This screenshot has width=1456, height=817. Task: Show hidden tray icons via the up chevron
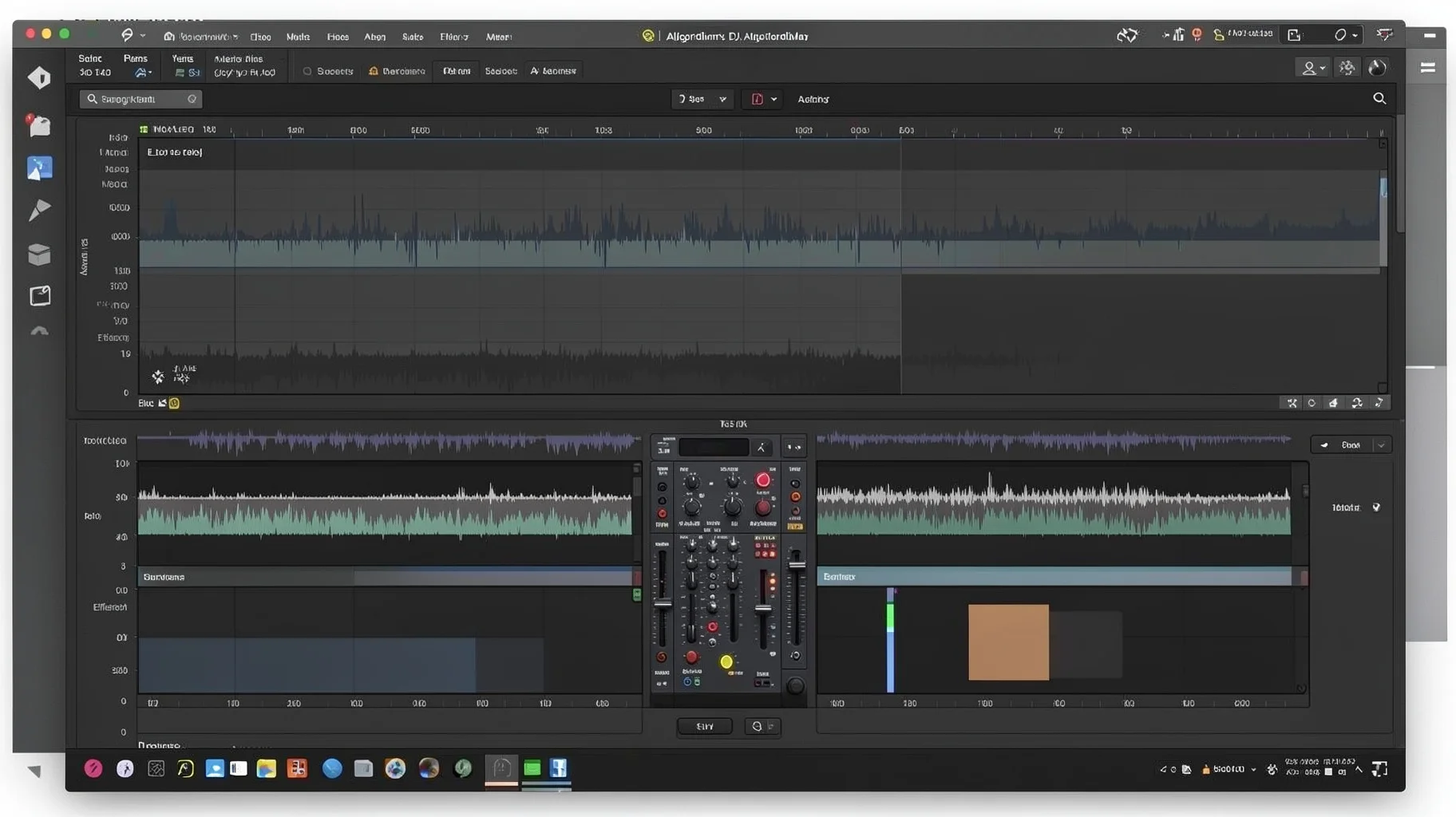1359,769
